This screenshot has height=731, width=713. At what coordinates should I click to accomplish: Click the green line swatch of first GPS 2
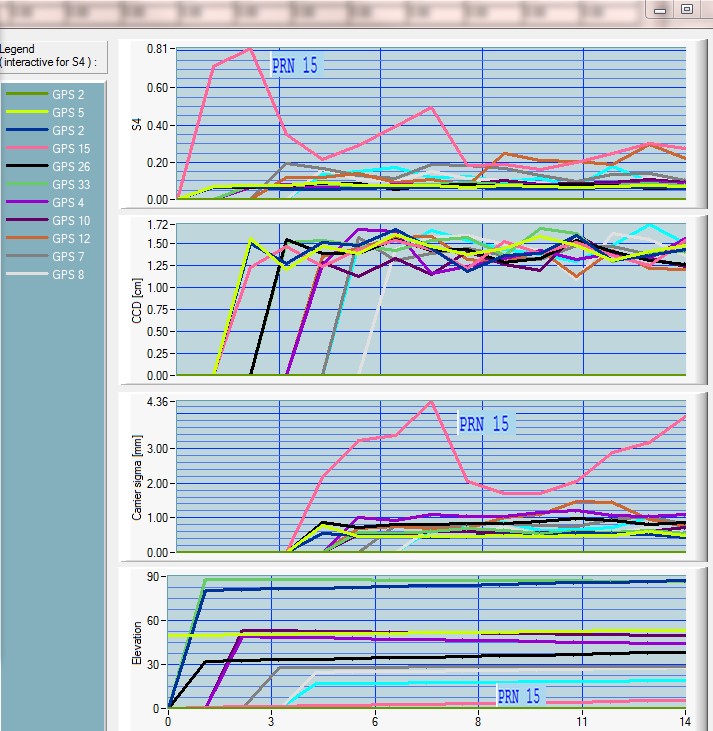pyautogui.click(x=27, y=94)
